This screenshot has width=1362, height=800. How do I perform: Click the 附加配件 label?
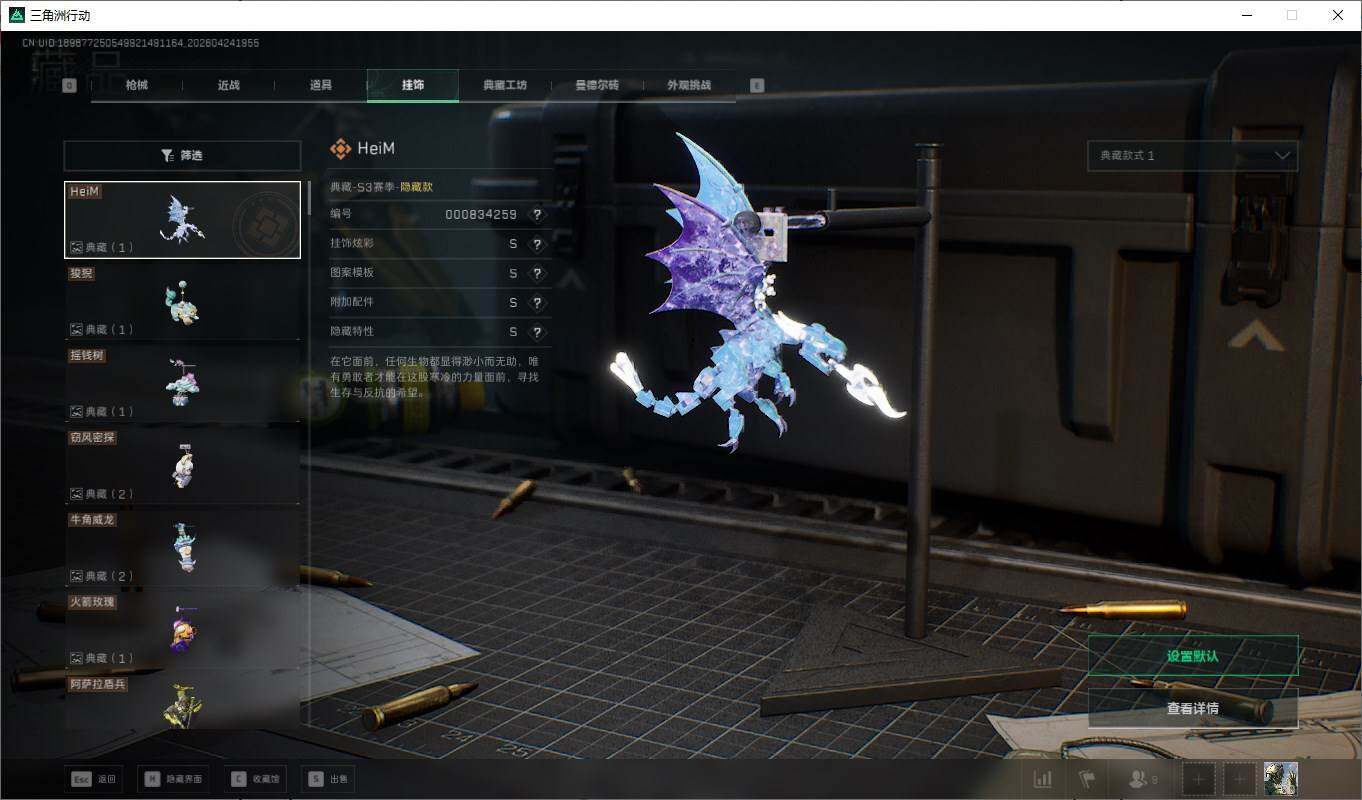point(352,302)
